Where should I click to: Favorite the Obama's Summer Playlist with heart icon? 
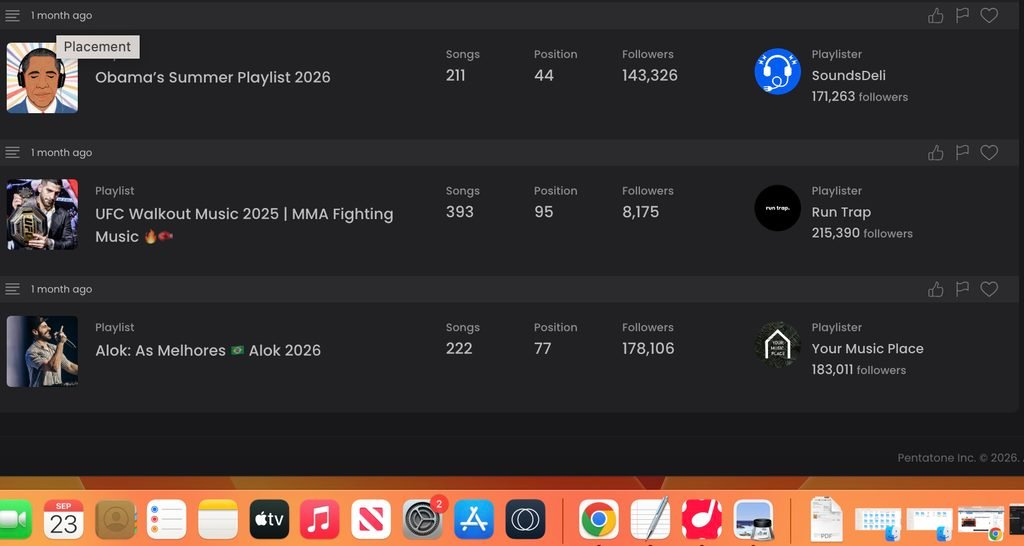[x=989, y=16]
